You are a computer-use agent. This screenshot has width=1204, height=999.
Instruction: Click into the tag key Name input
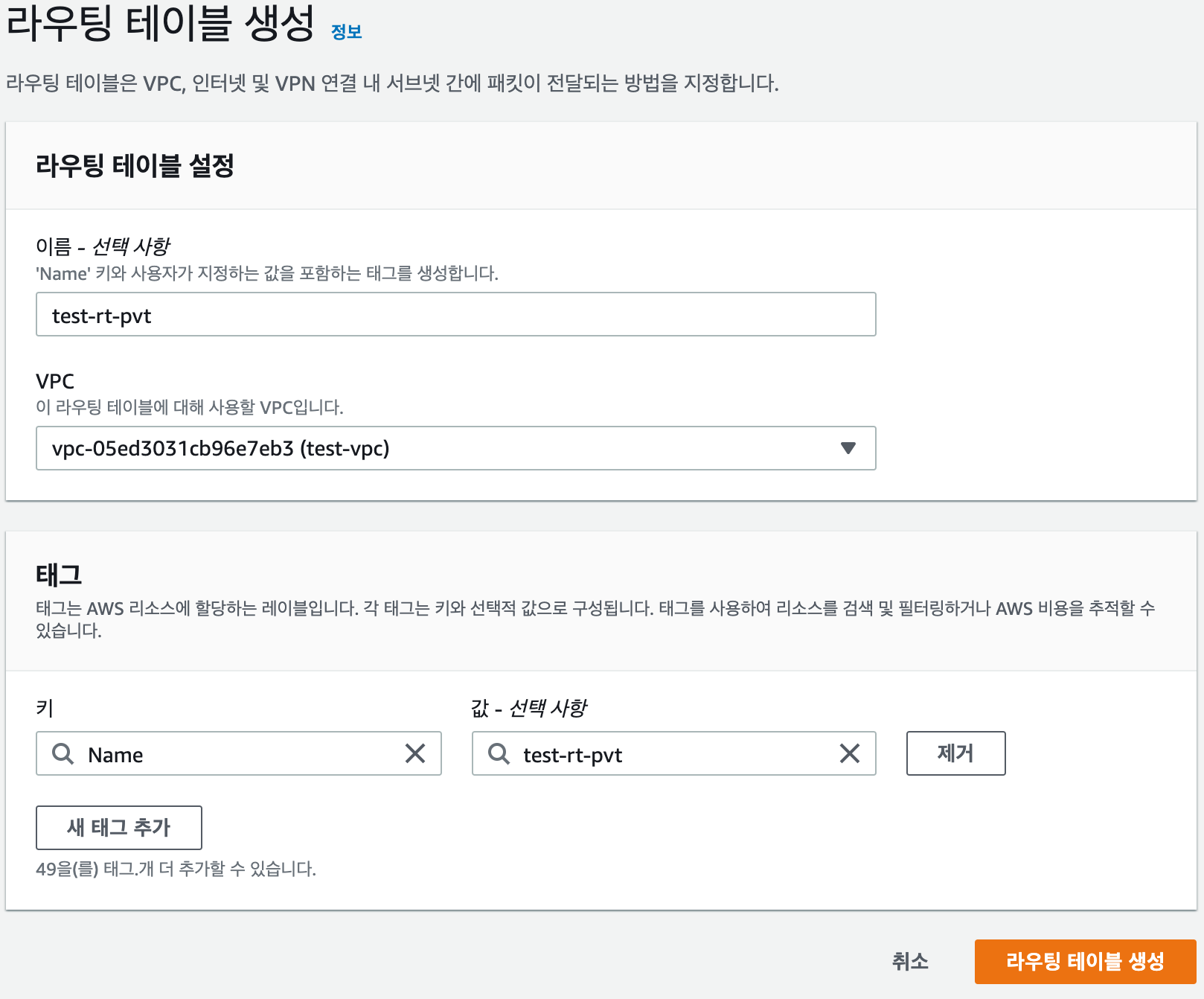238,753
